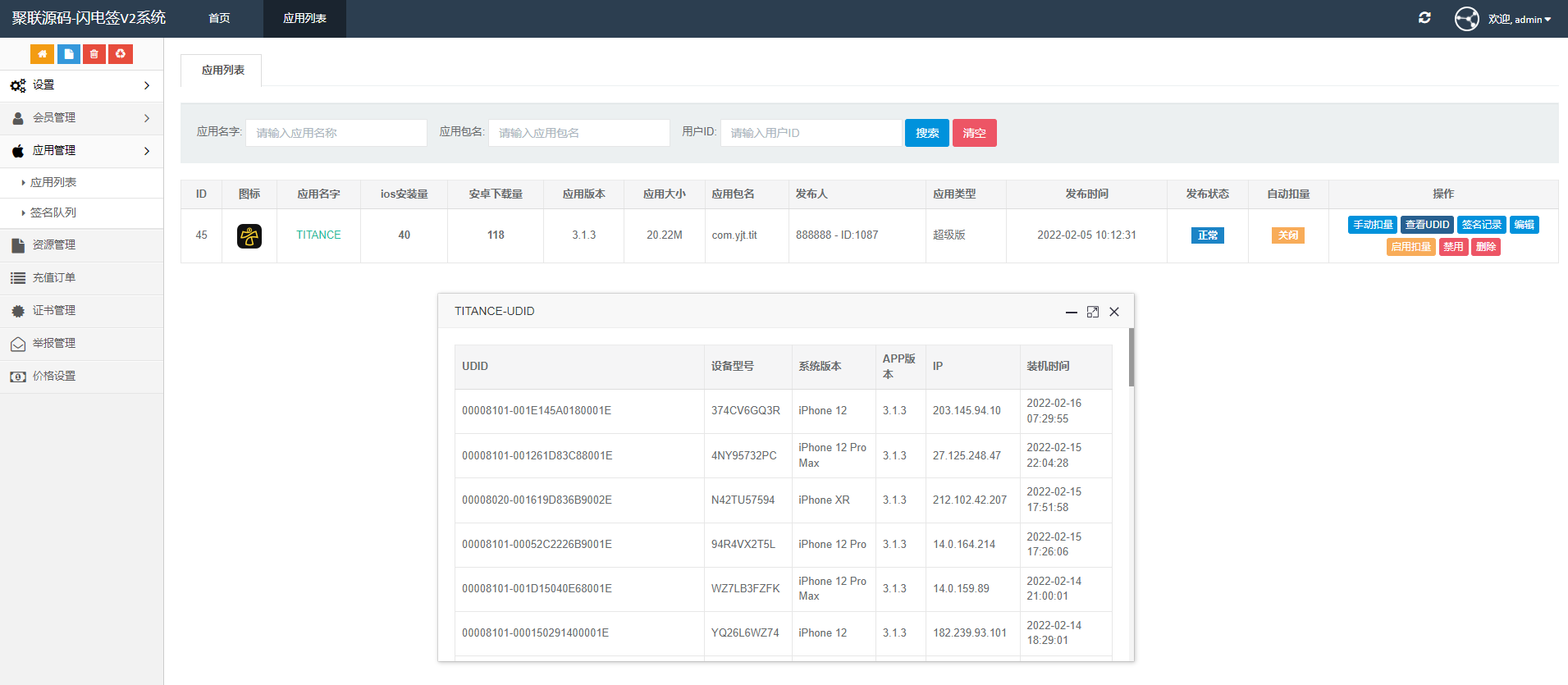Click the red recycle shortcut icon
The height and width of the screenshot is (685, 1568).
coord(121,54)
